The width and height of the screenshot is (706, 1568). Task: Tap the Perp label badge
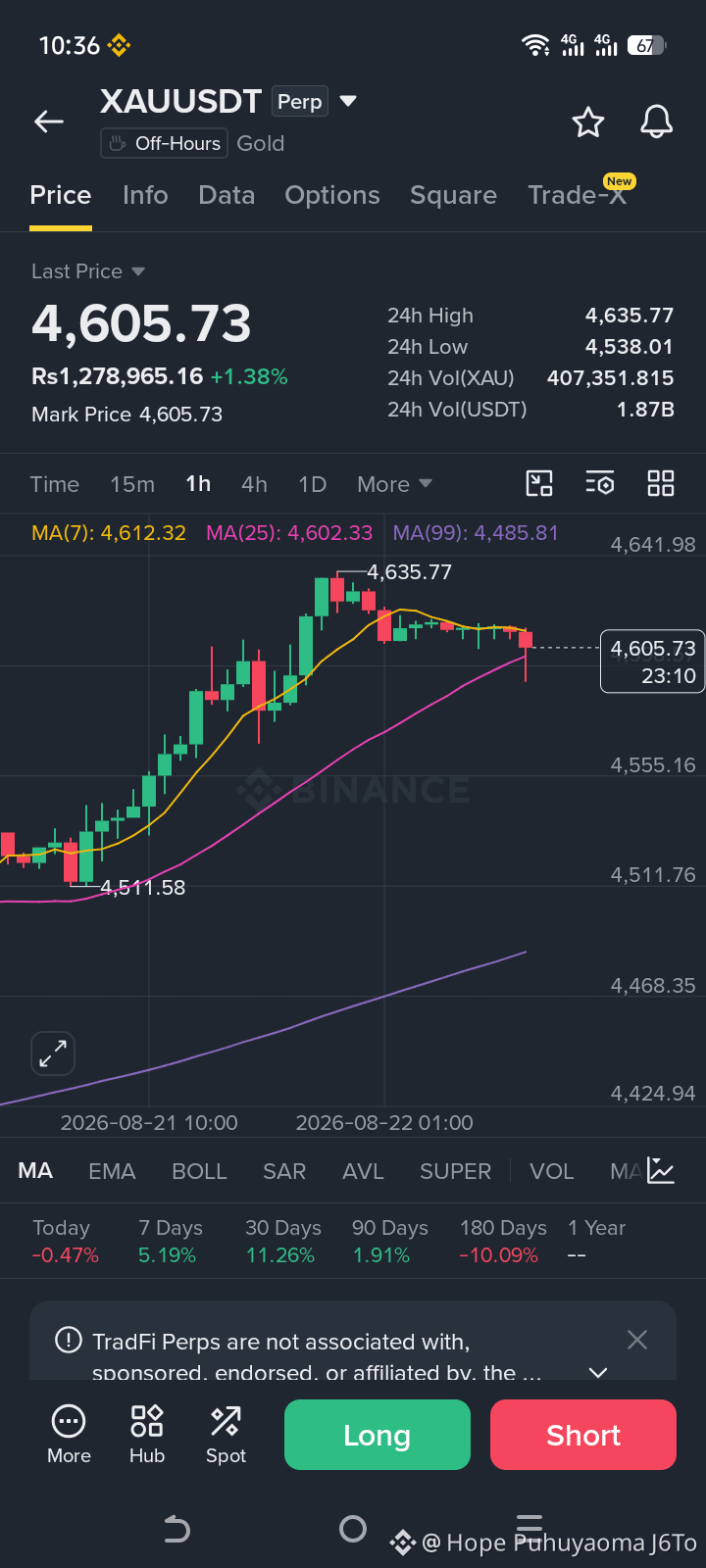click(x=300, y=101)
